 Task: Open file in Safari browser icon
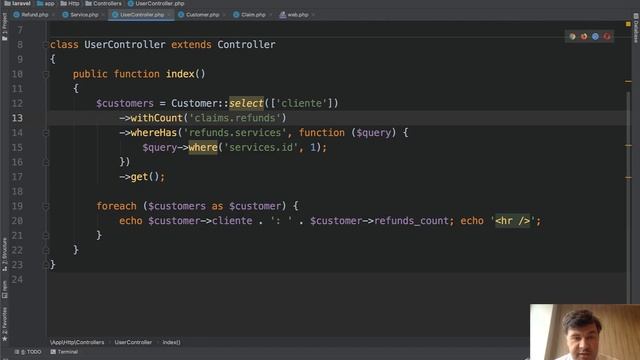point(596,36)
